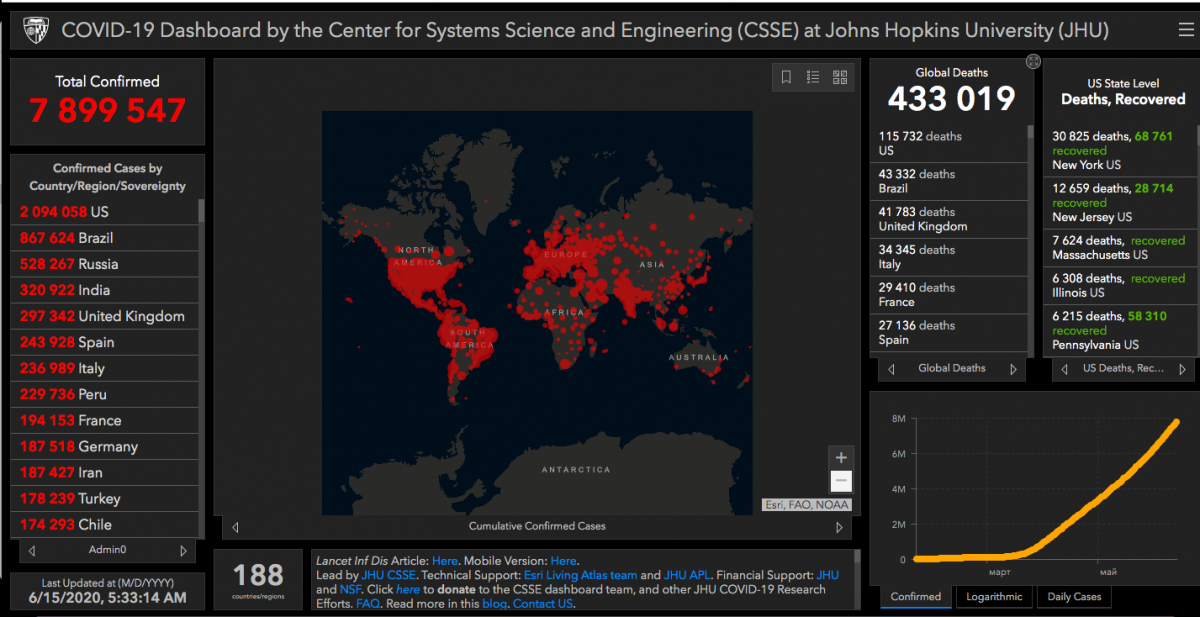Click left arrow beside Cumulative Confirmed Cases
This screenshot has height=617, width=1200.
(x=235, y=527)
